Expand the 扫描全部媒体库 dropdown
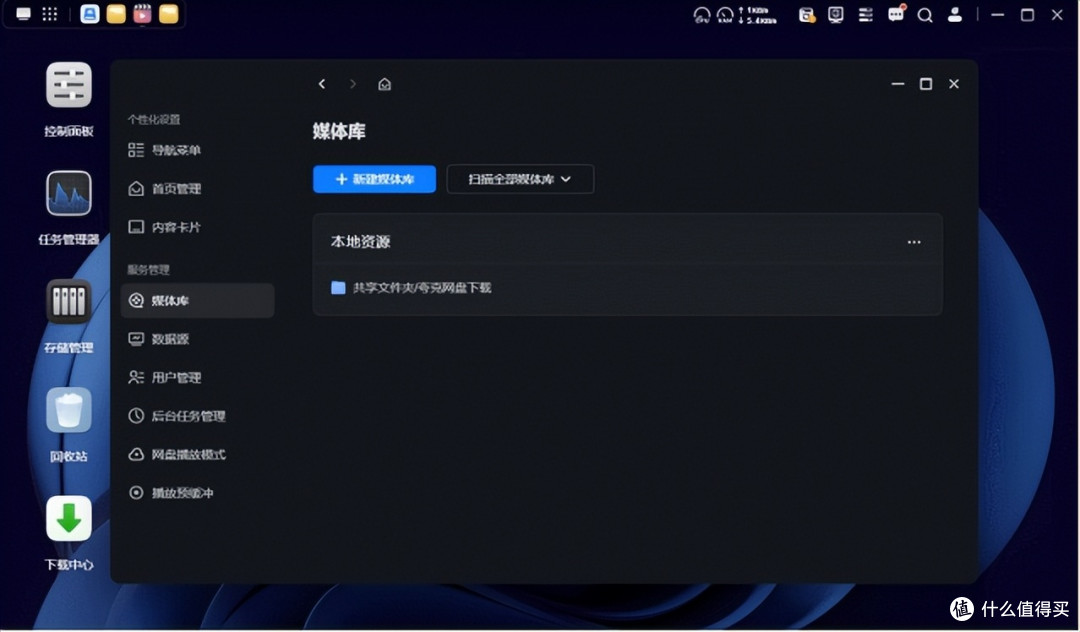The image size is (1080, 632). coord(520,179)
